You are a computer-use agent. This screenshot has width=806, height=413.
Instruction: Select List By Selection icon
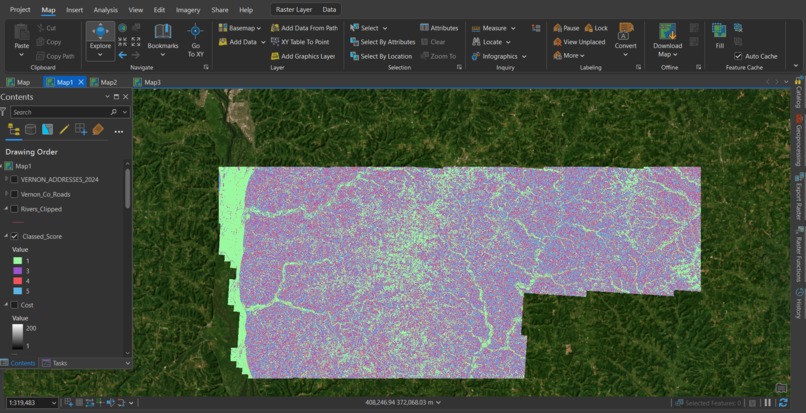47,129
